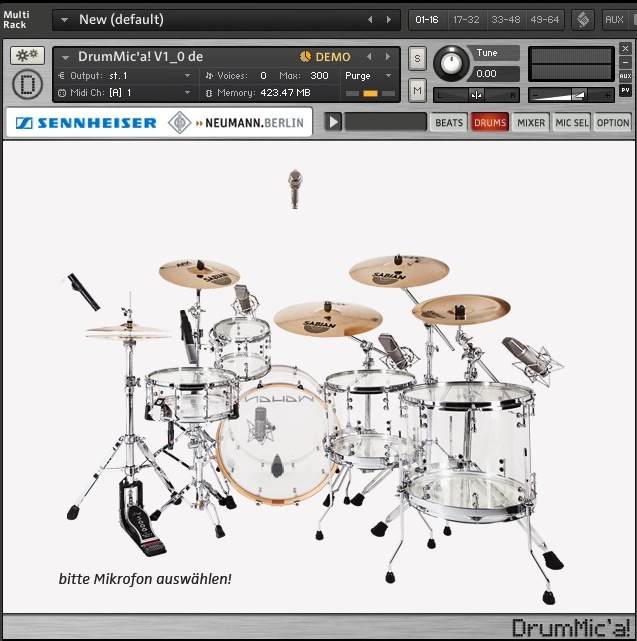Open the DRUMS page

(490, 123)
